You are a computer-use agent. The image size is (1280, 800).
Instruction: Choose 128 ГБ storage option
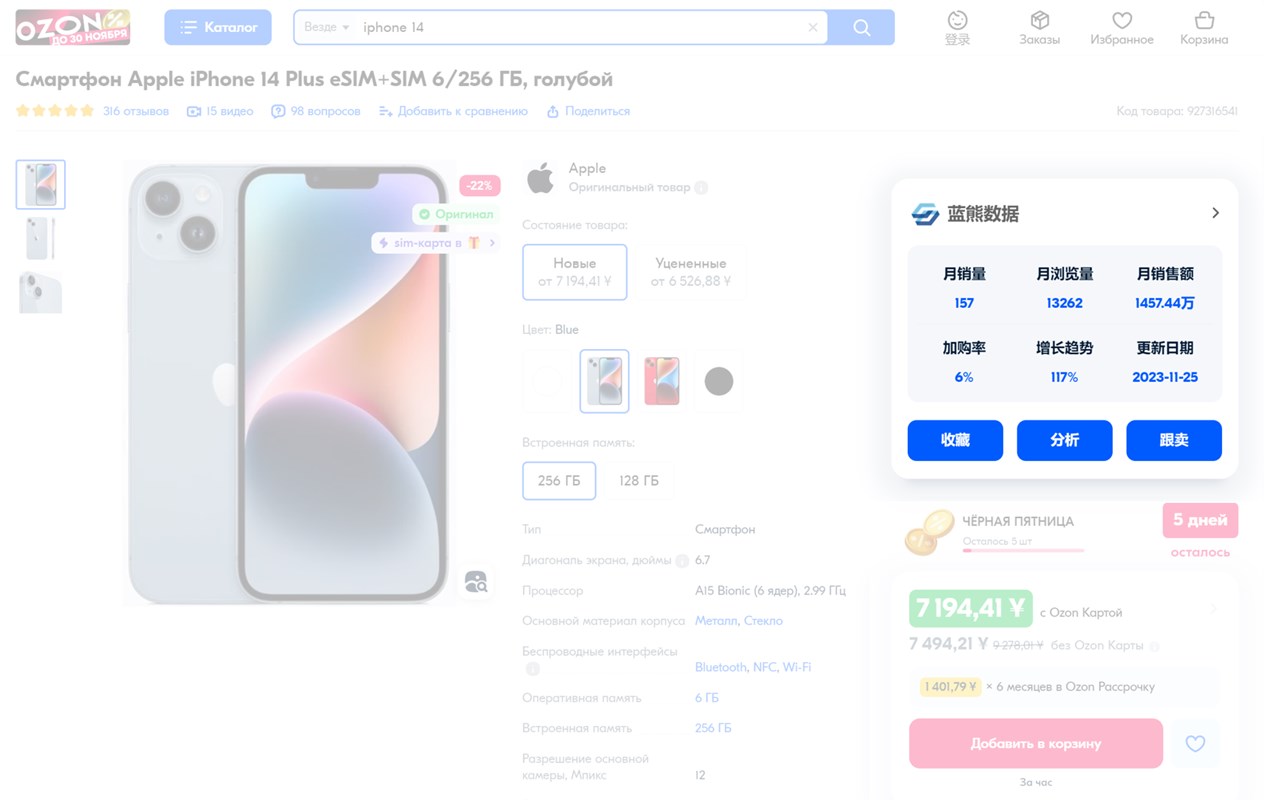pyautogui.click(x=639, y=481)
